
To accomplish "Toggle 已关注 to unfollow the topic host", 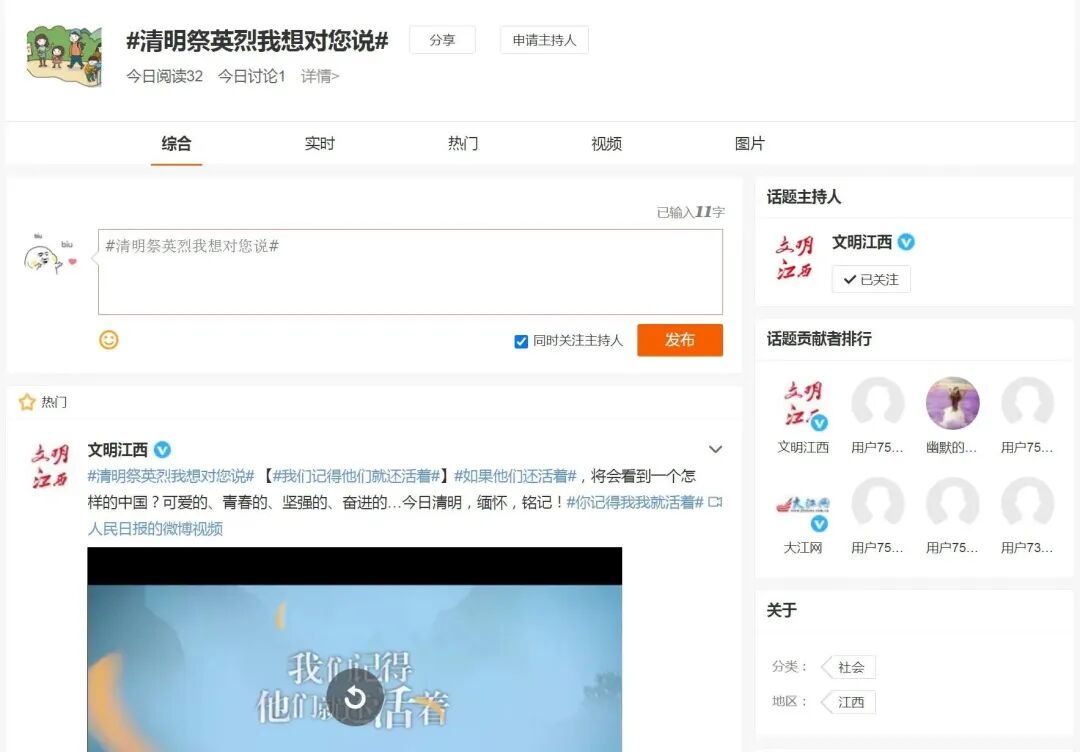I will point(871,280).
